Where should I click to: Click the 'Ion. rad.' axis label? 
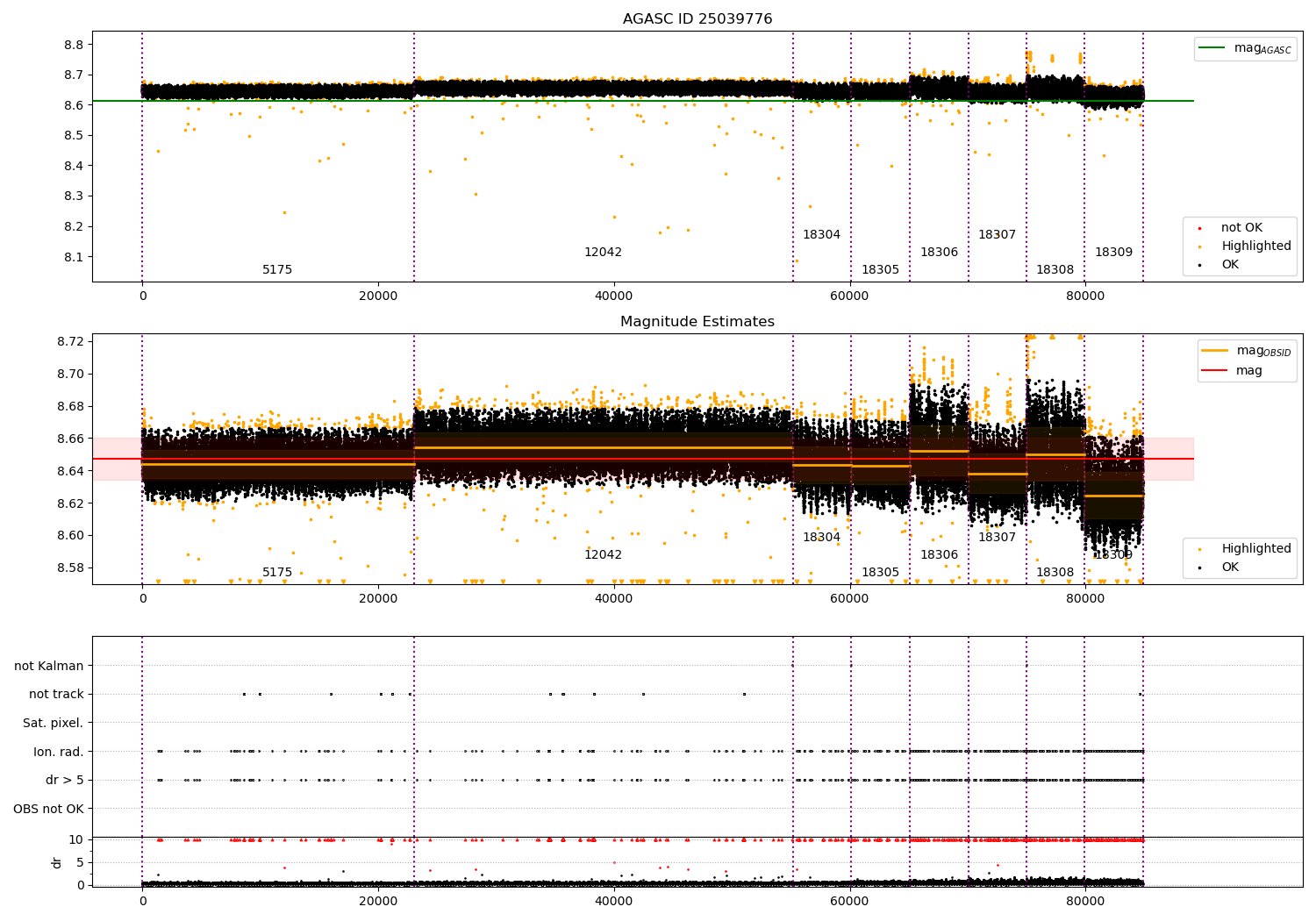[x=59, y=752]
